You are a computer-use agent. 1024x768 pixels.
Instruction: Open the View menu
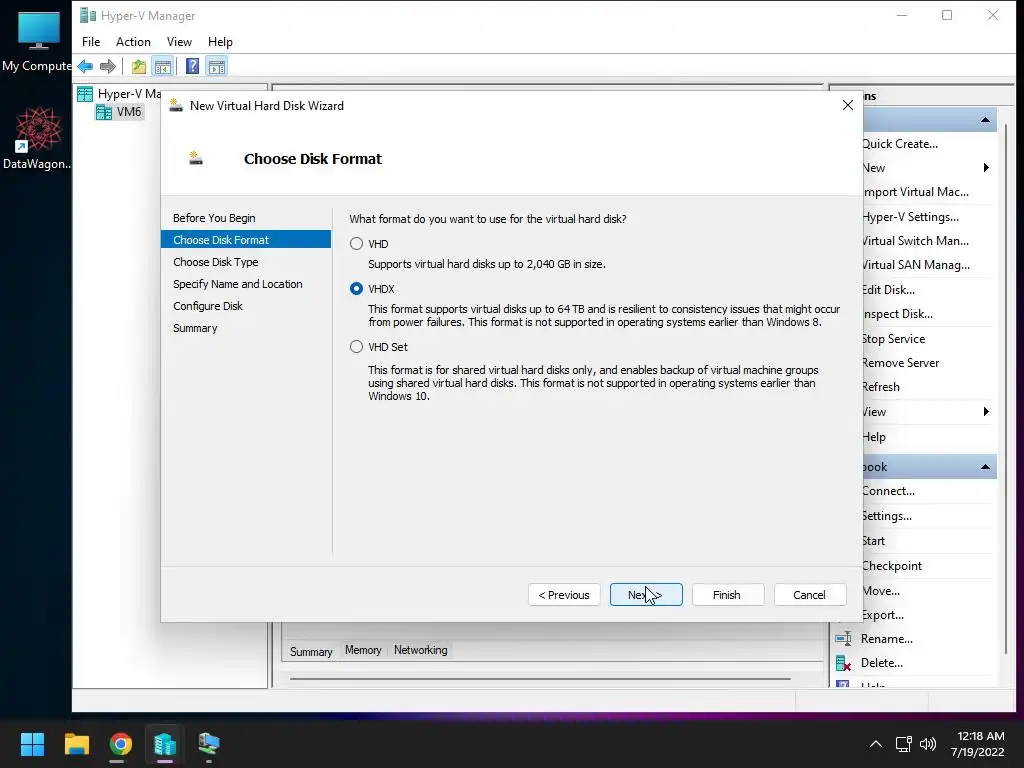(x=179, y=42)
